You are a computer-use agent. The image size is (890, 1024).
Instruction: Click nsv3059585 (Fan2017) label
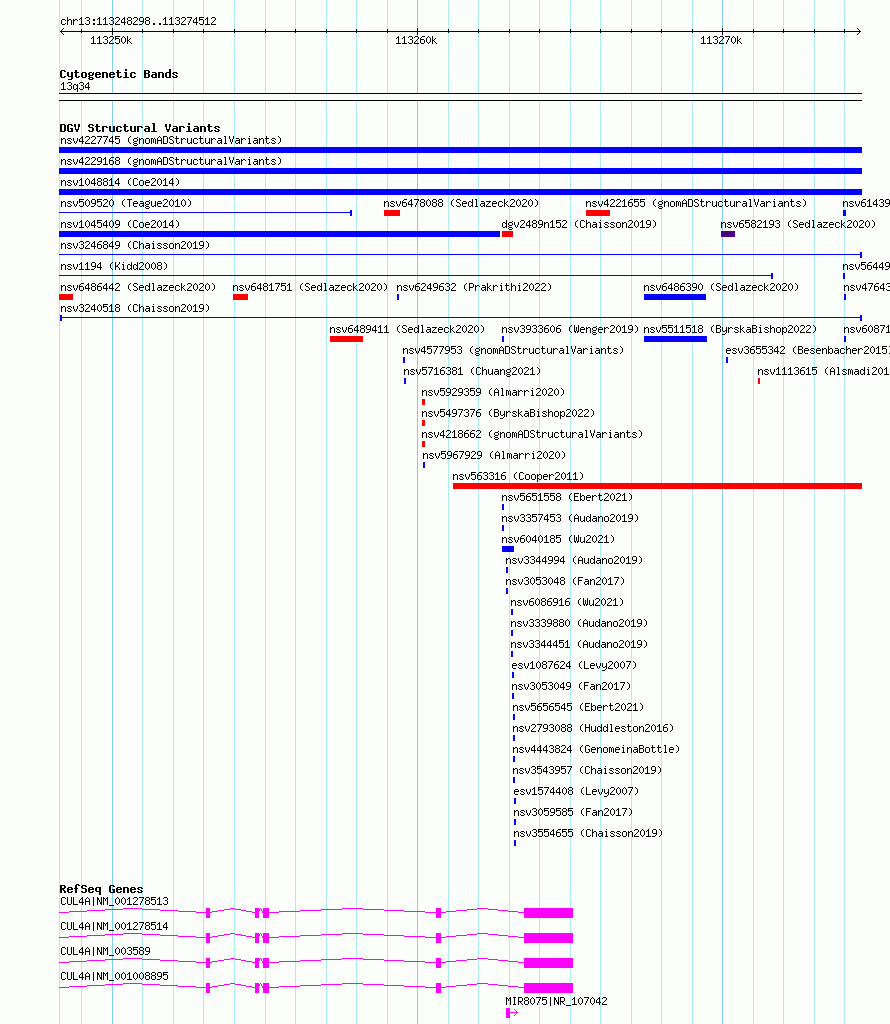tap(573, 812)
